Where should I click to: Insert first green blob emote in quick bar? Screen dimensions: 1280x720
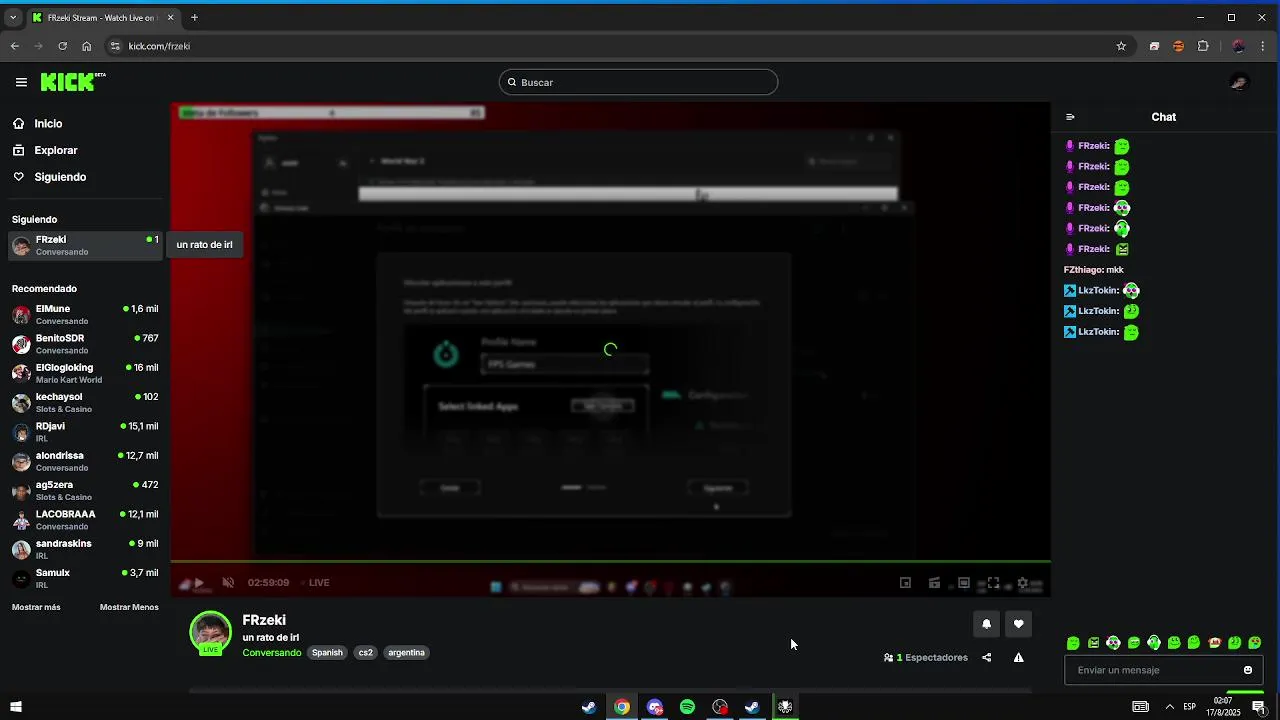pos(1073,643)
